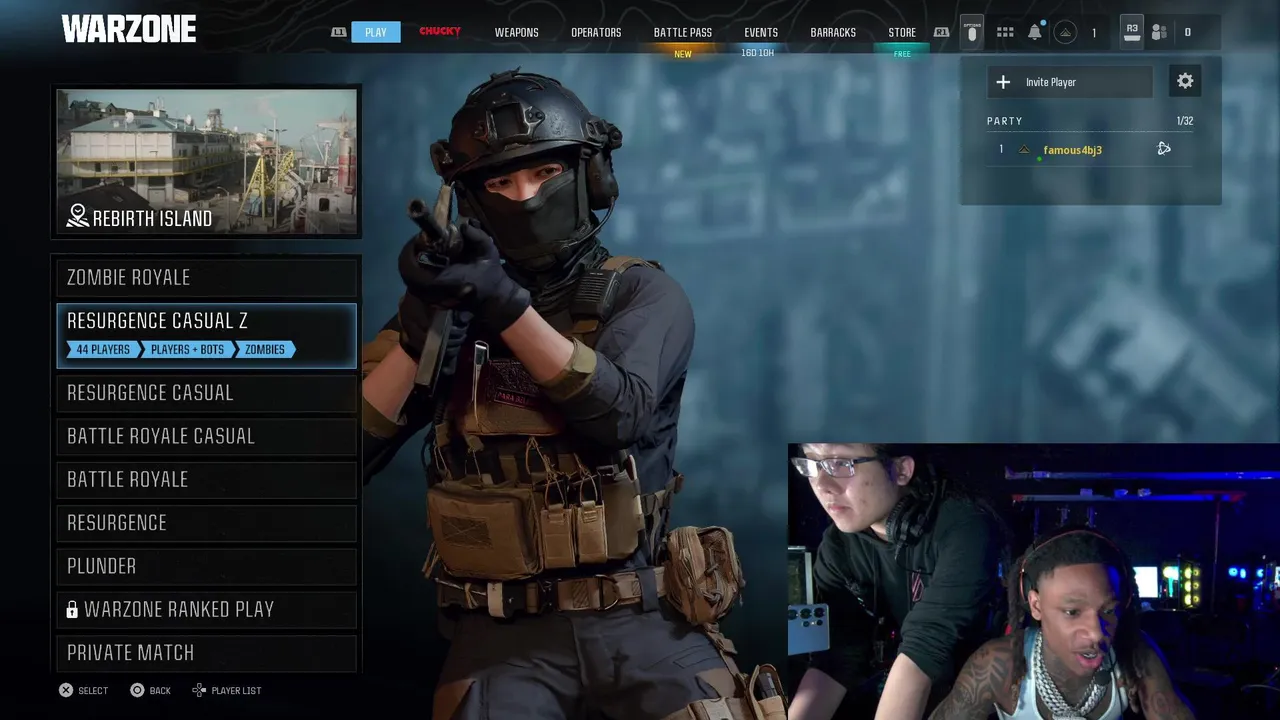
Task: Select Zombie Royale mode
Action: click(x=207, y=277)
